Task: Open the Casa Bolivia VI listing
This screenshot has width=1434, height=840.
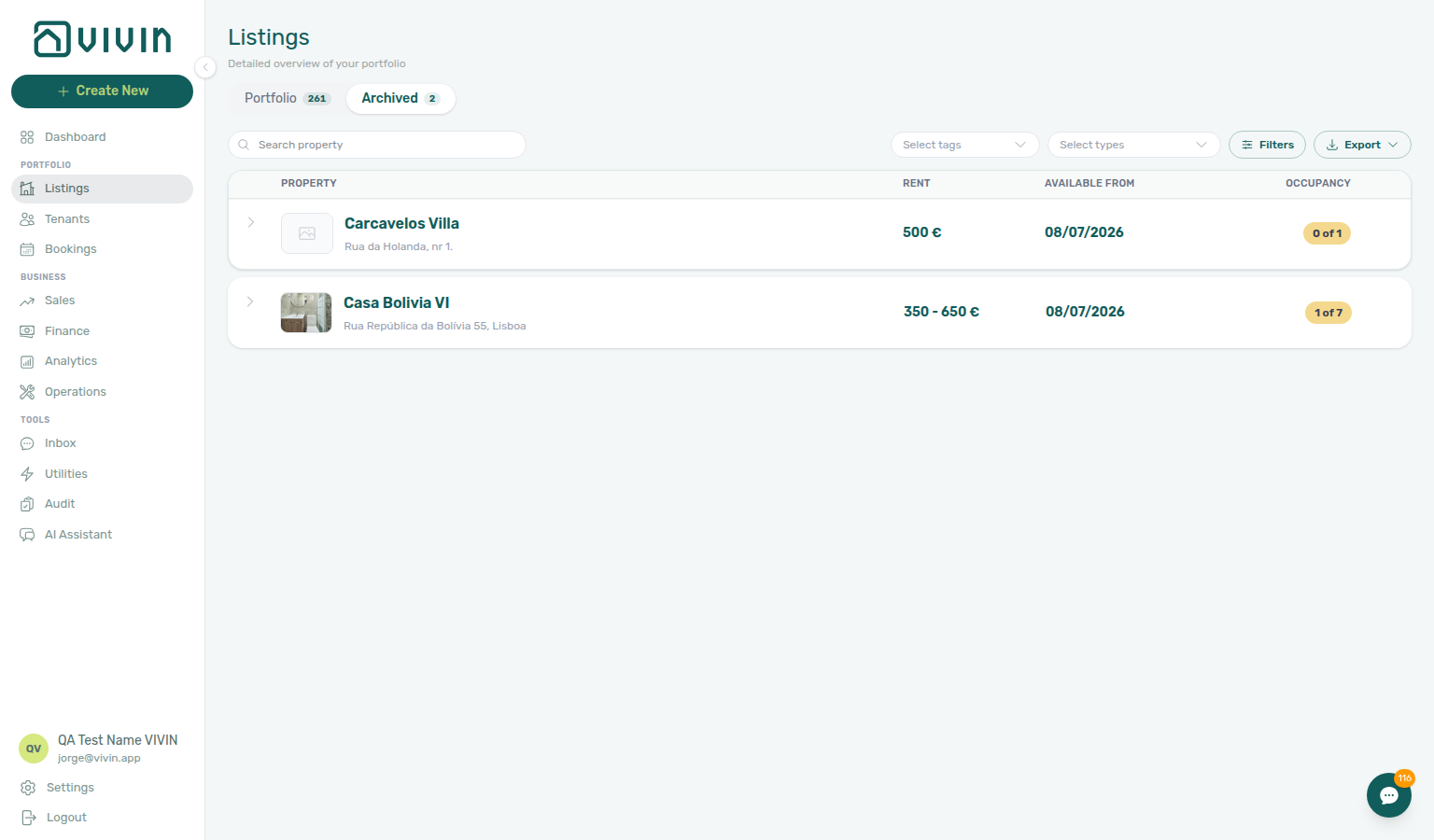Action: click(x=397, y=303)
